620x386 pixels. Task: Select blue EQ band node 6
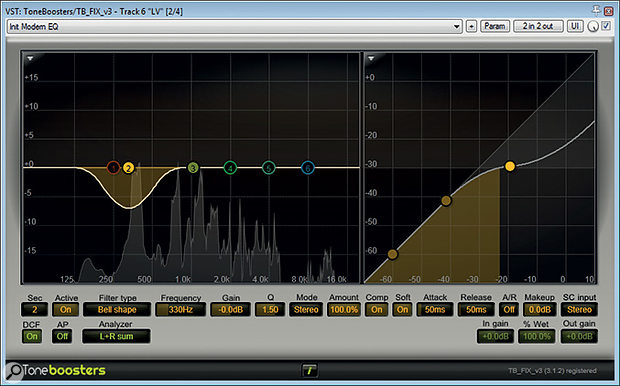pyautogui.click(x=308, y=168)
